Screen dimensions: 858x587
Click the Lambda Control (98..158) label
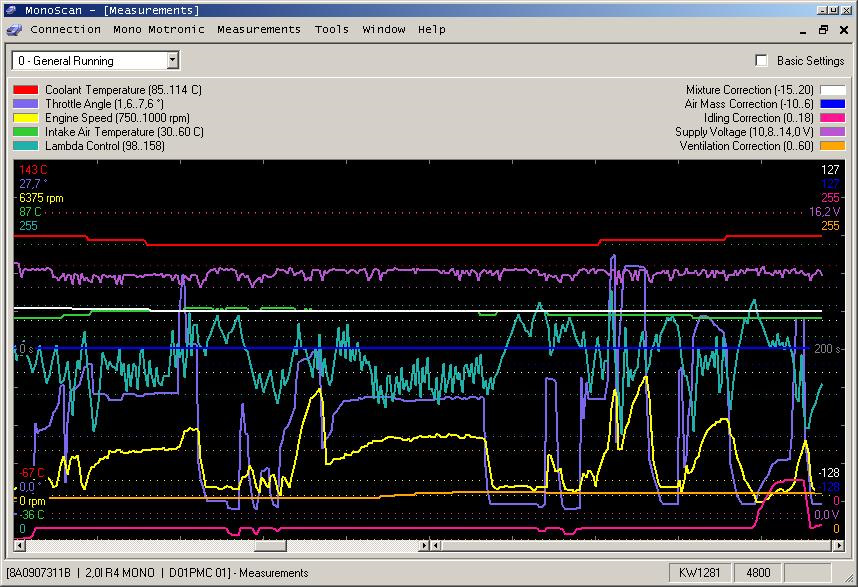click(105, 146)
